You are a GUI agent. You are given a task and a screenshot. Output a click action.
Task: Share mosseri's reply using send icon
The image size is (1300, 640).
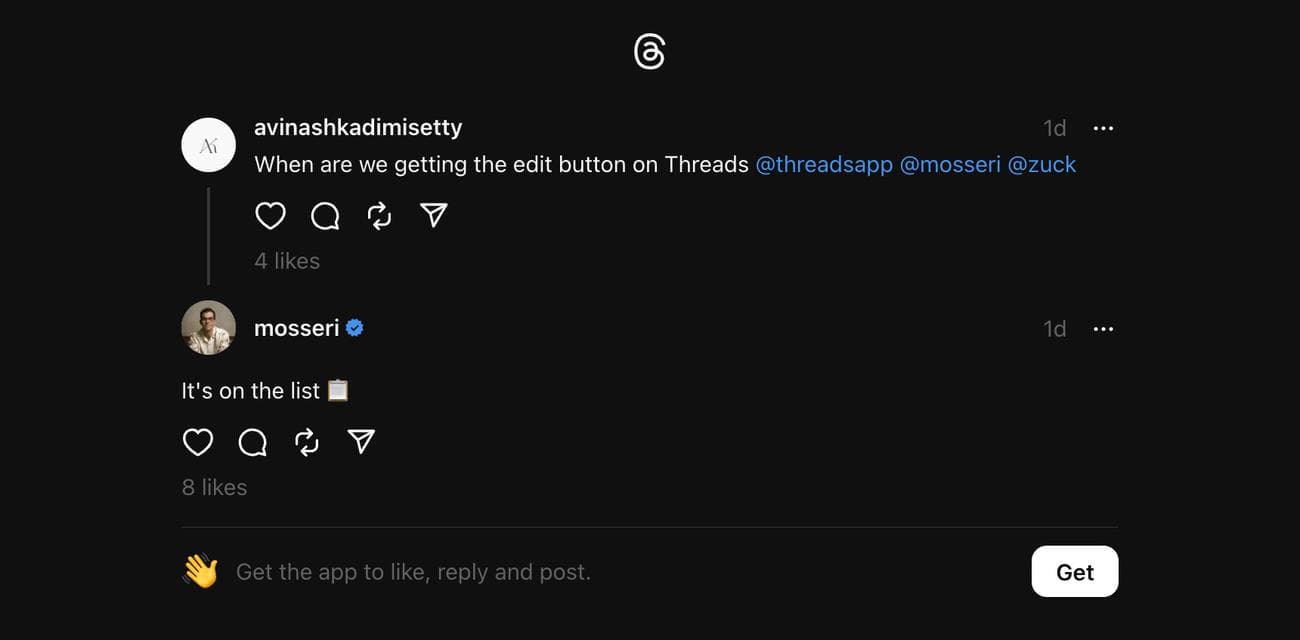pos(361,442)
